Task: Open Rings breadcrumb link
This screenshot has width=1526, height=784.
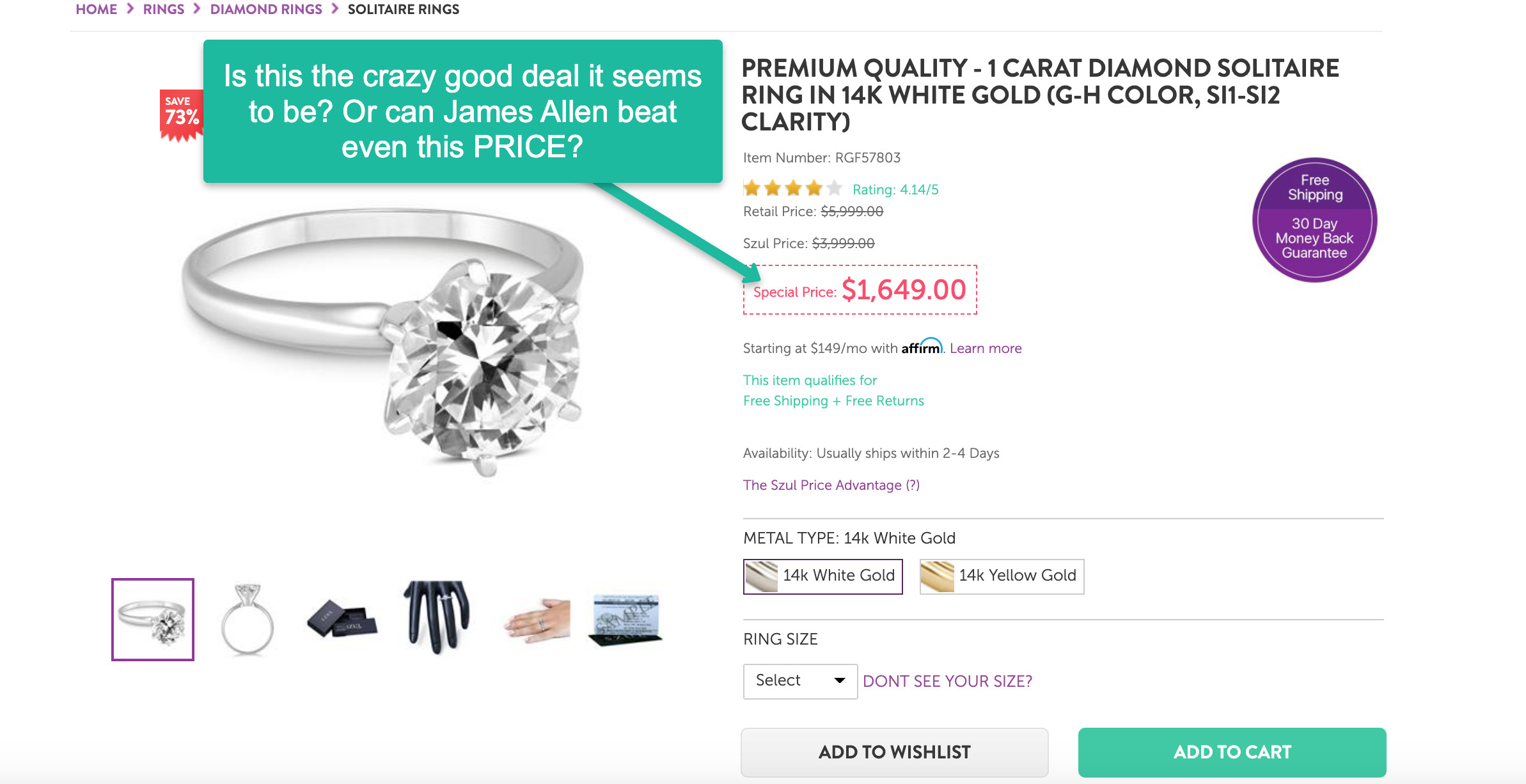Action: point(164,10)
